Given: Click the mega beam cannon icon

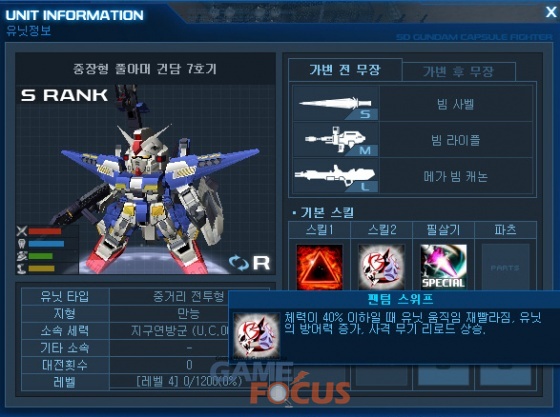Looking at the screenshot, I should coord(336,176).
